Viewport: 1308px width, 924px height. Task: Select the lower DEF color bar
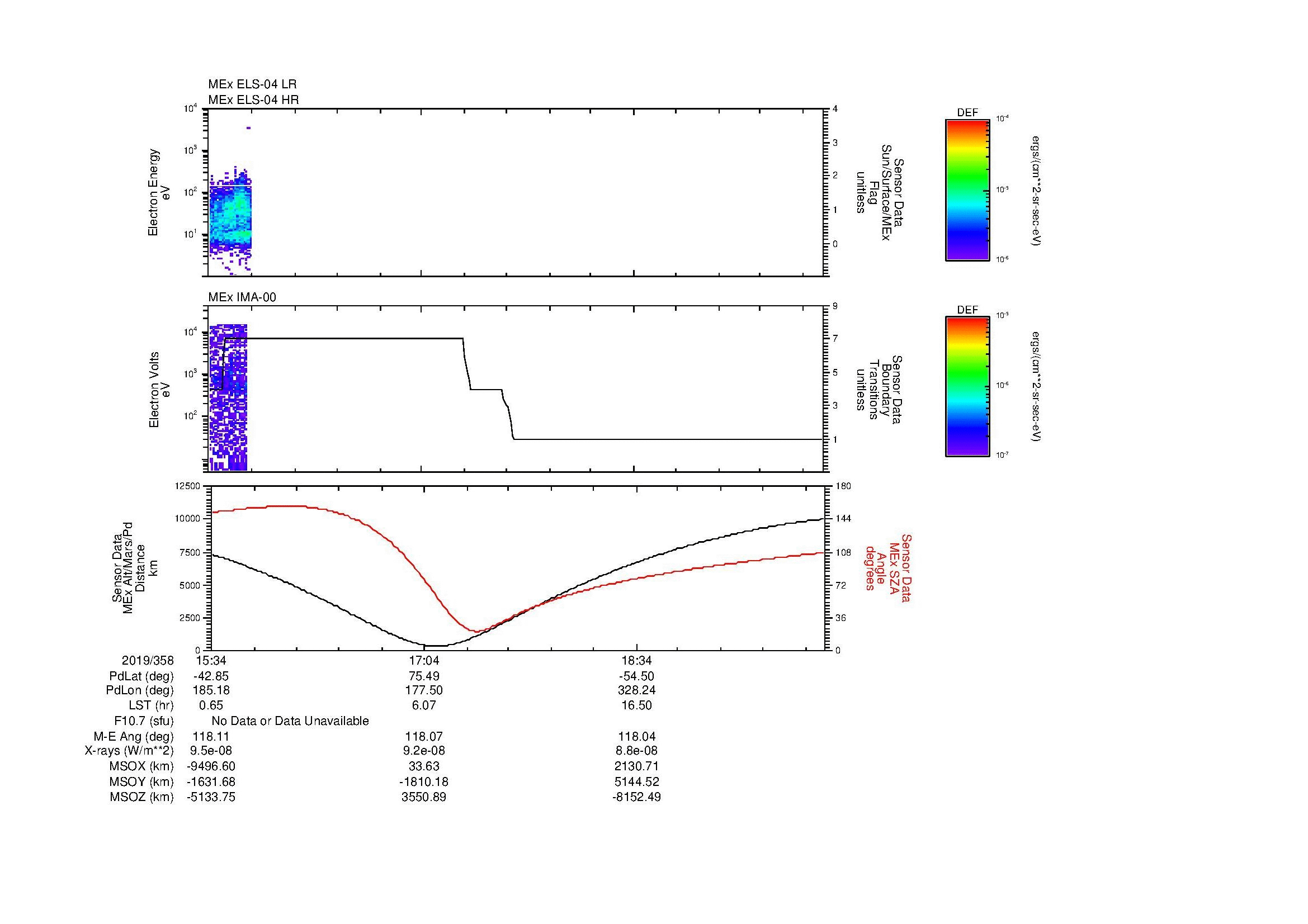pyautogui.click(x=967, y=387)
